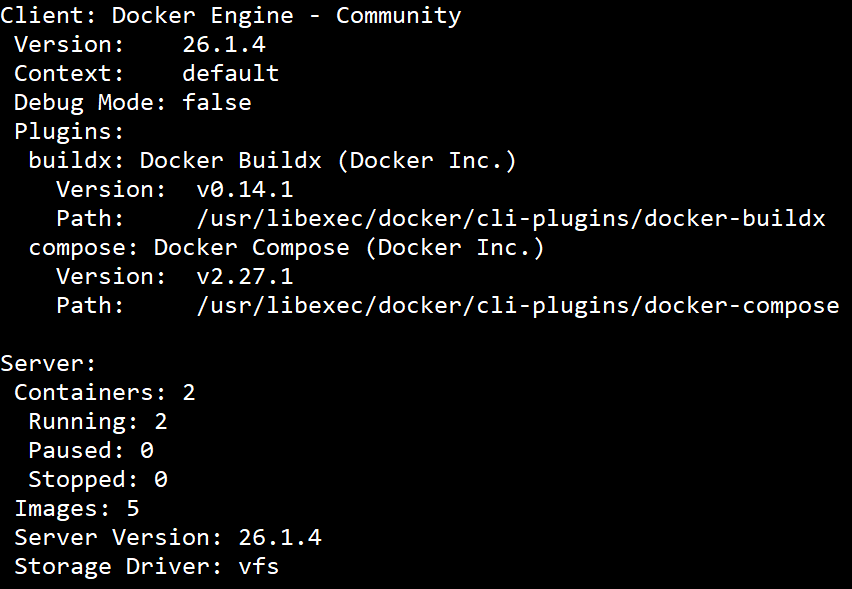Click the "Paused: 0" line

(x=90, y=450)
